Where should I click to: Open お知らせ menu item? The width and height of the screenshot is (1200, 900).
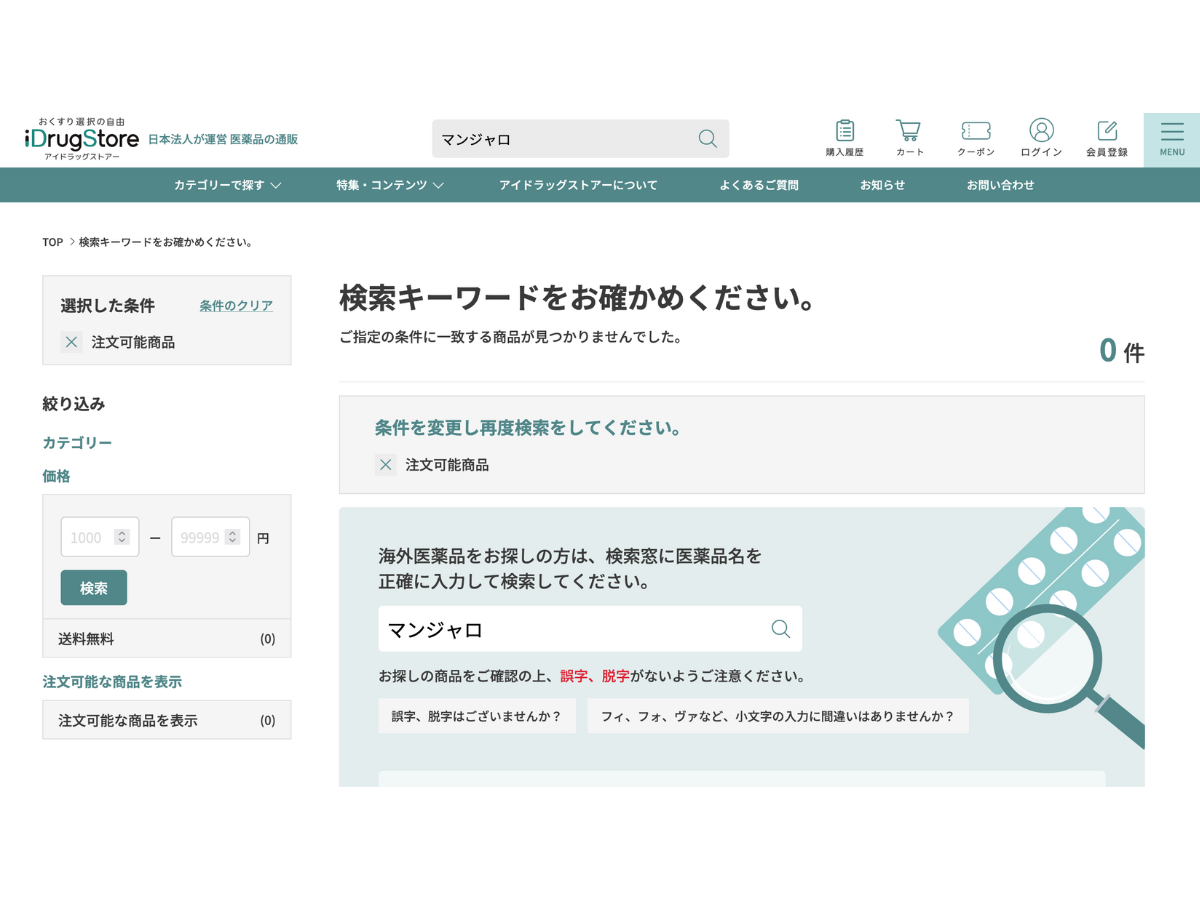(x=882, y=185)
